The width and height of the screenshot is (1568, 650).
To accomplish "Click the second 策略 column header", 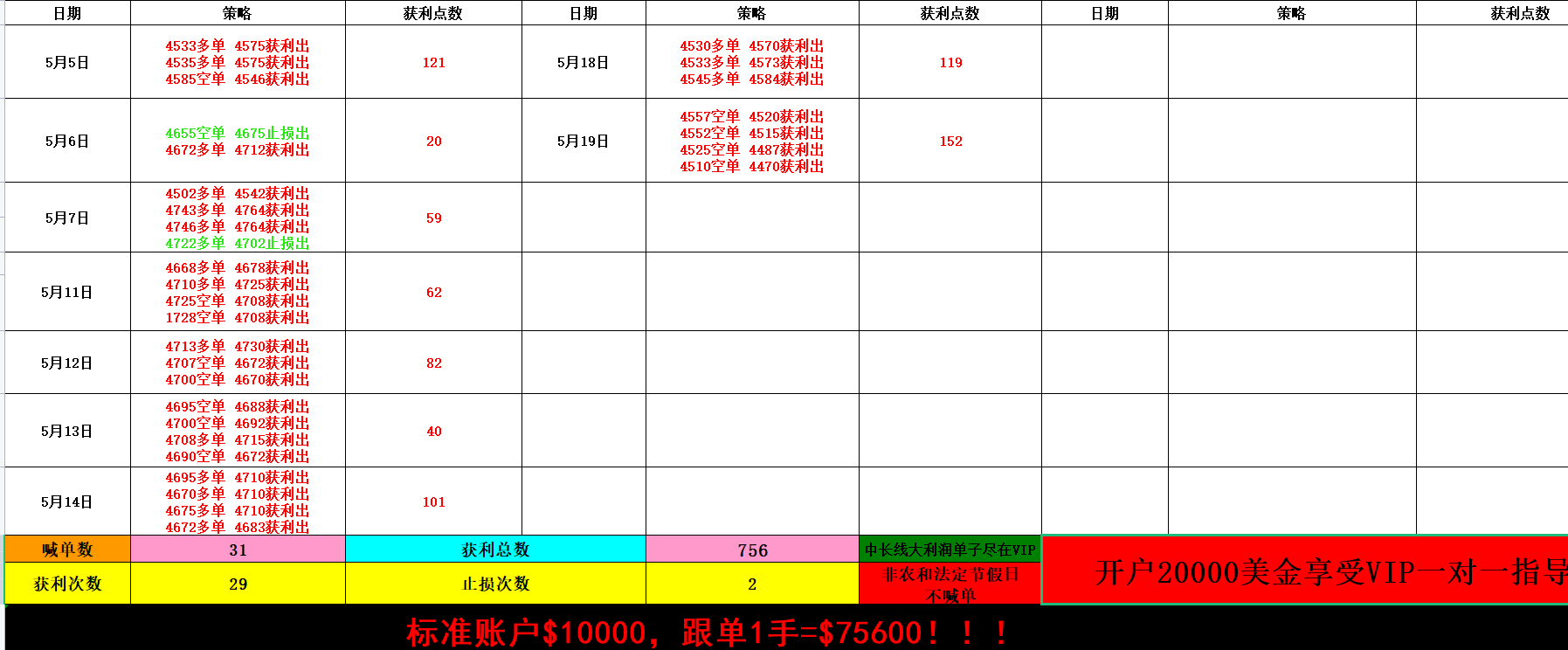I will 752,13.
